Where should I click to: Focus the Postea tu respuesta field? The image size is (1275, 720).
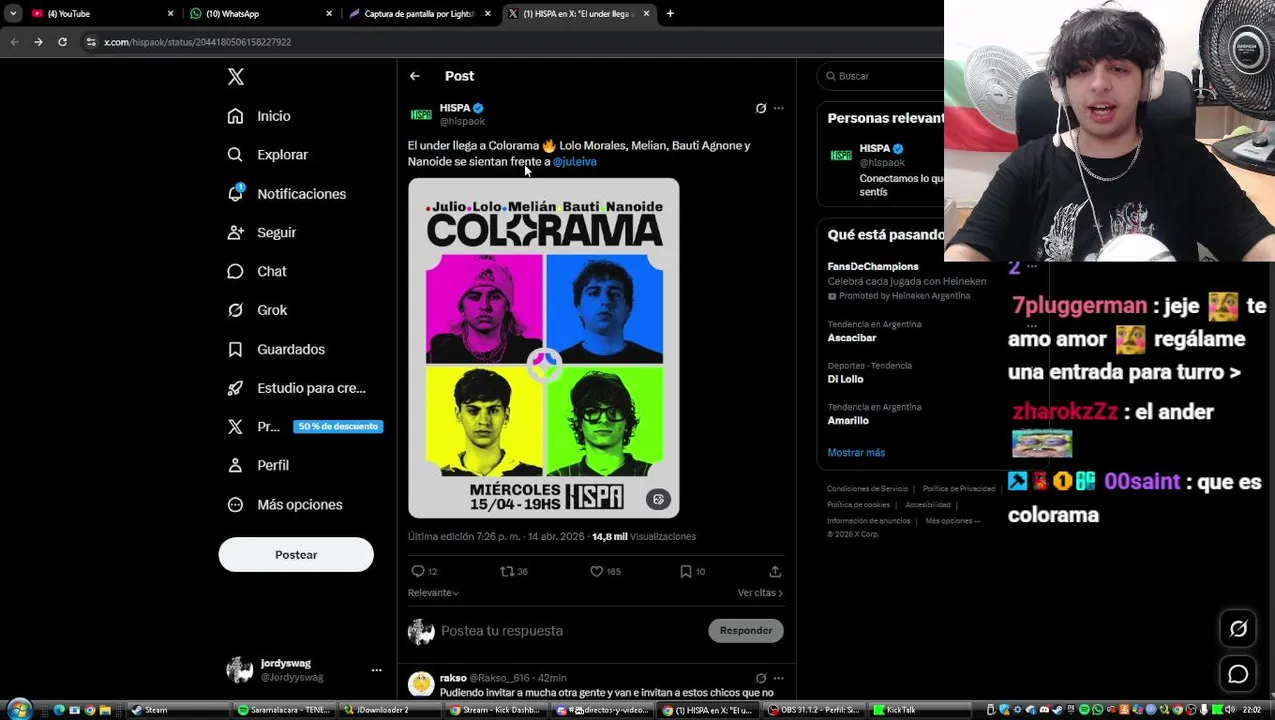click(570, 631)
